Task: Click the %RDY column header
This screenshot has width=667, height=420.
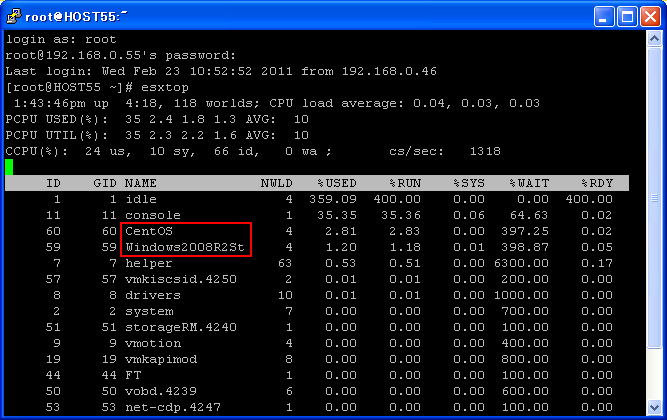Action: coord(597,183)
